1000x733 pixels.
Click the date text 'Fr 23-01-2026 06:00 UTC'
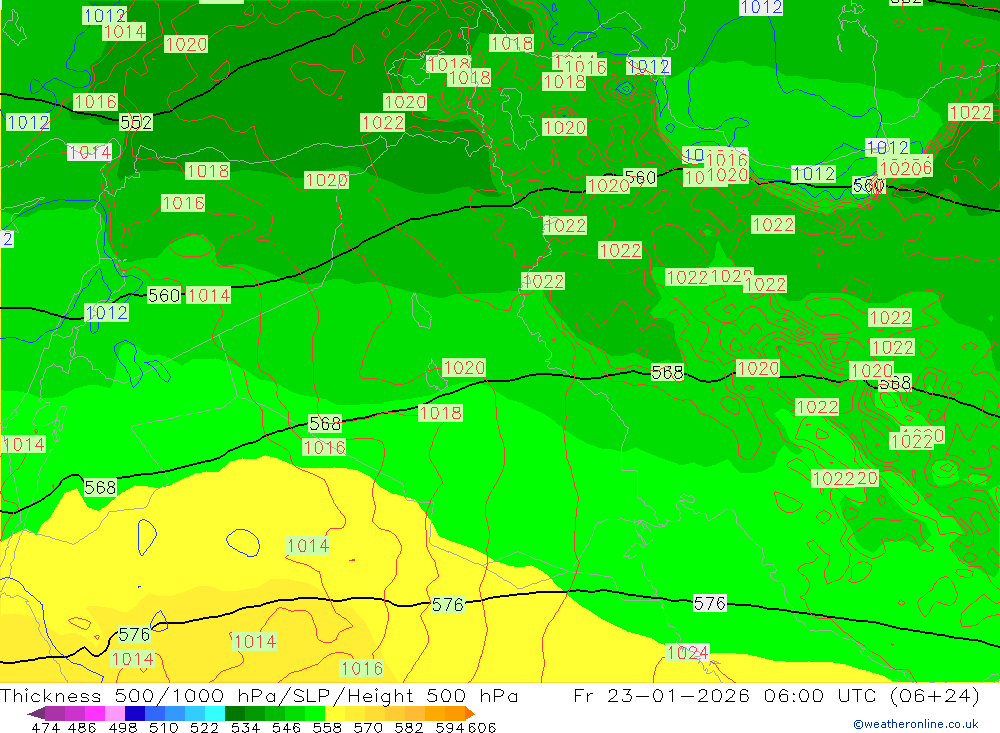pos(727,695)
